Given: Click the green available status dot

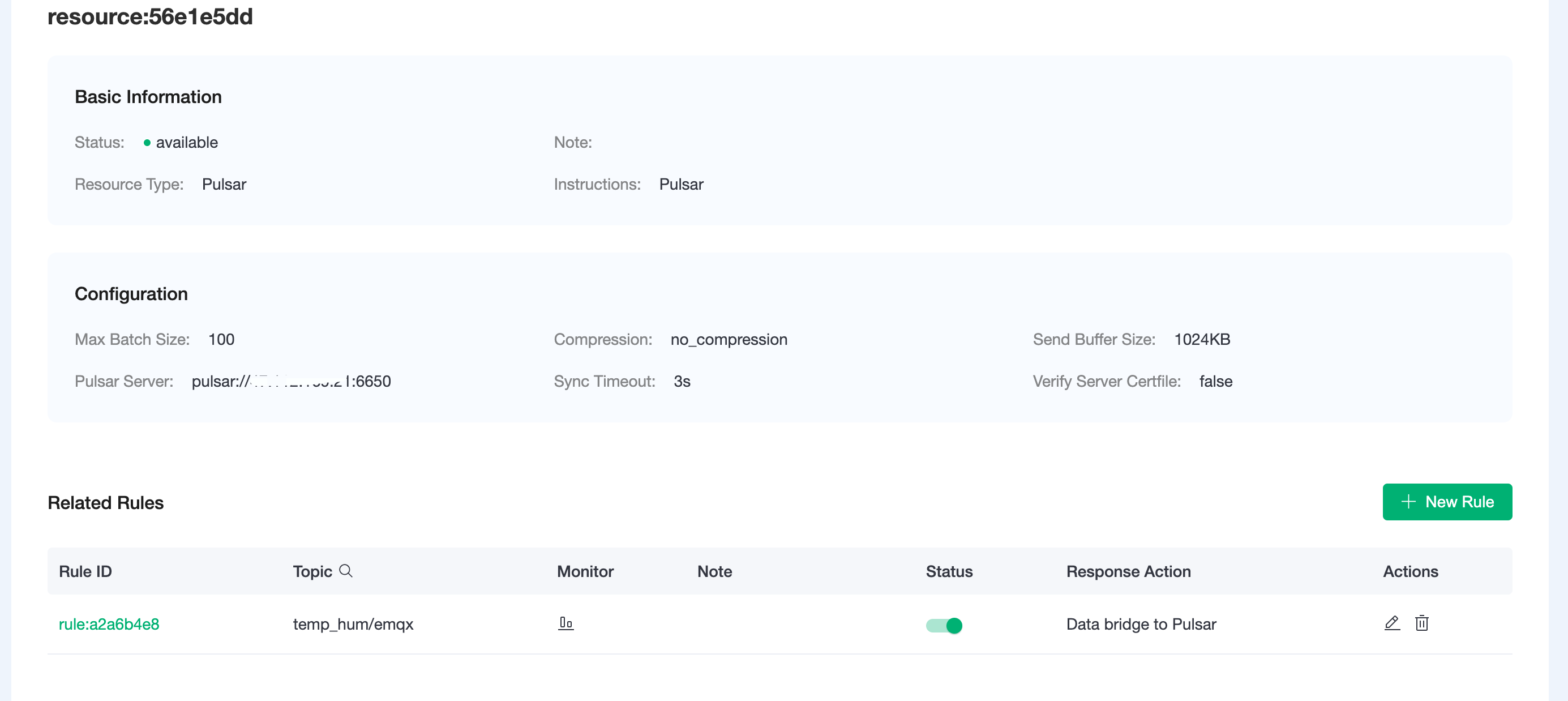Looking at the screenshot, I should coord(147,143).
